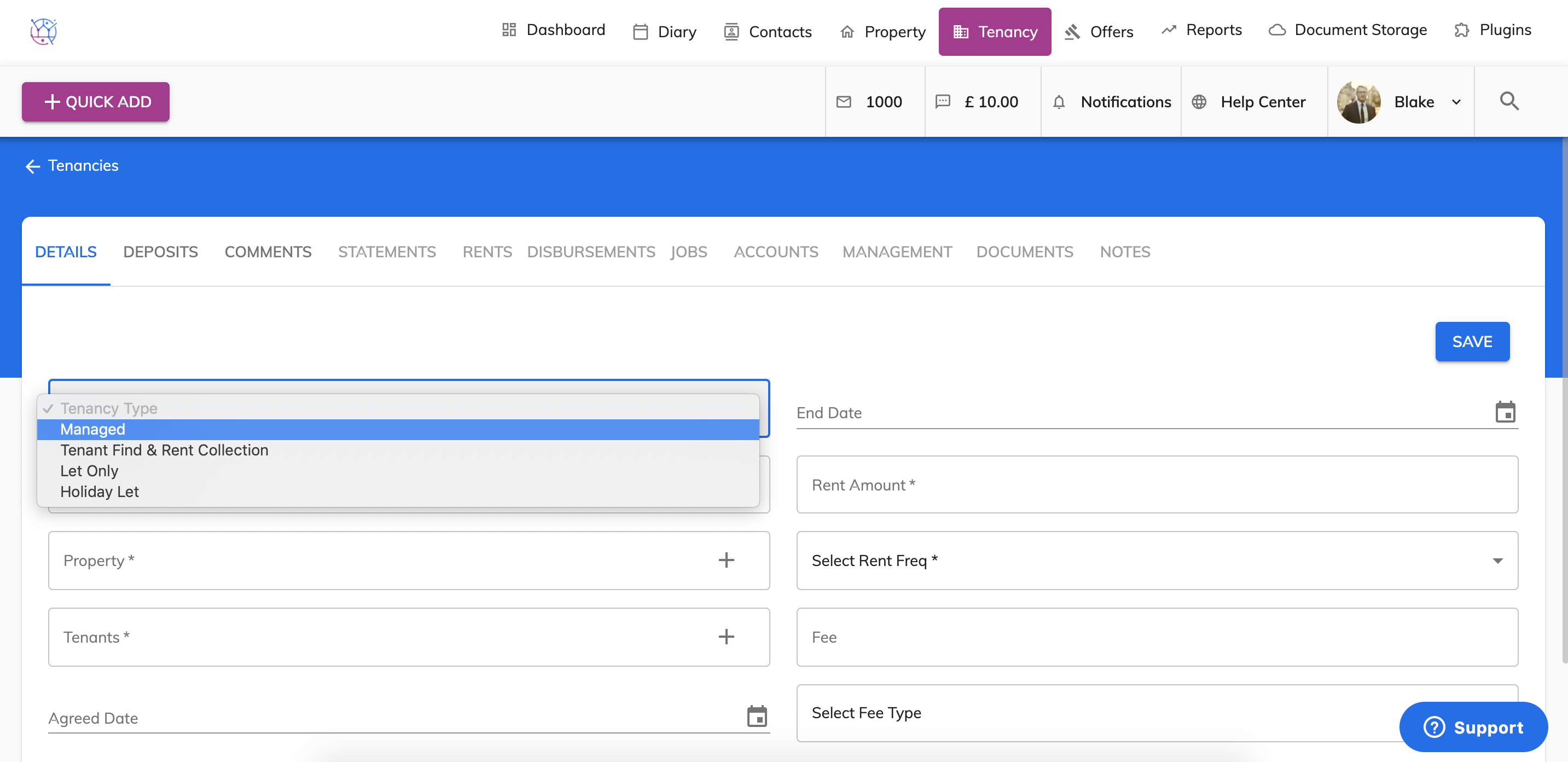Image resolution: width=1568 pixels, height=762 pixels.
Task: Click the search magnifier icon
Action: 1508,101
